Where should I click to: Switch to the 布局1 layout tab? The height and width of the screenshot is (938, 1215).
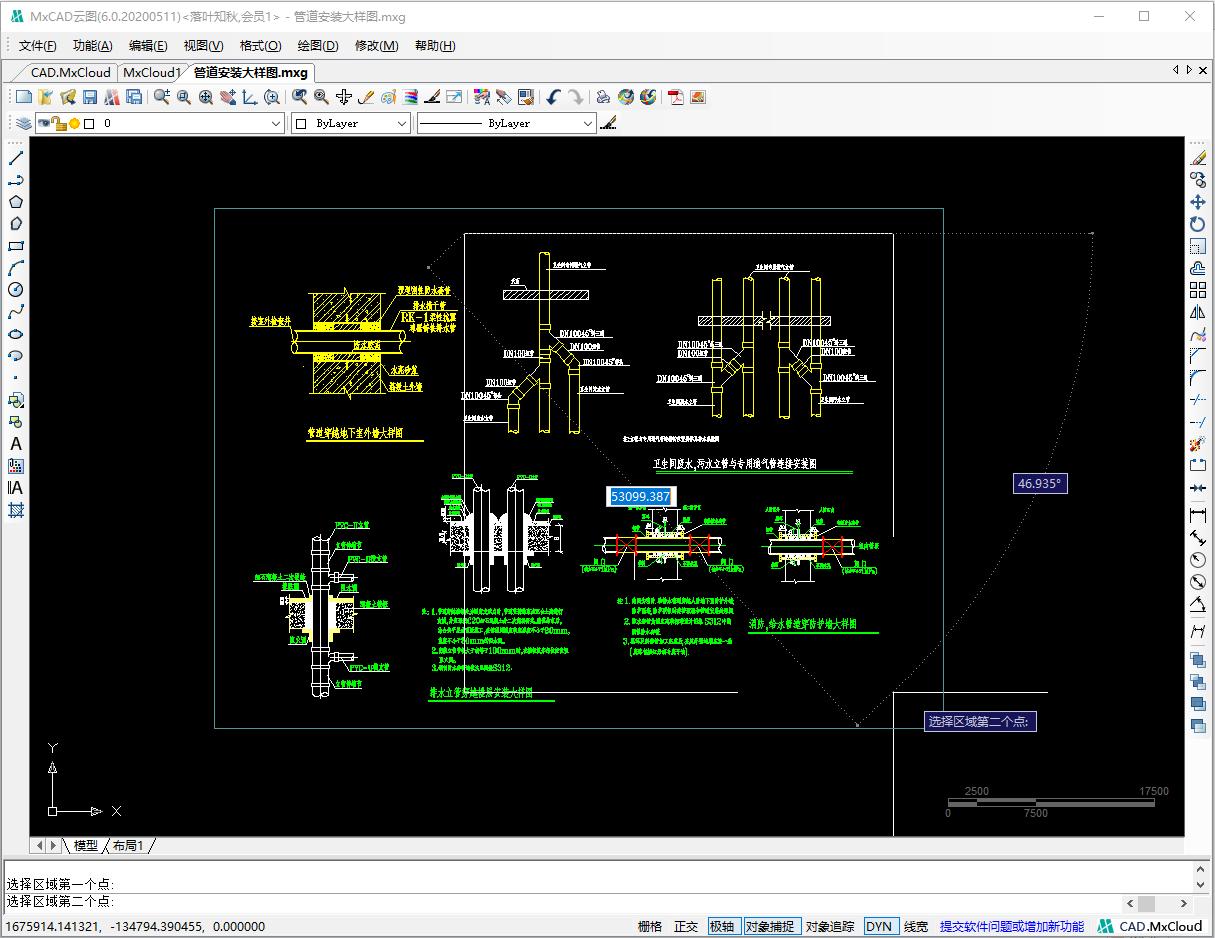click(x=127, y=846)
